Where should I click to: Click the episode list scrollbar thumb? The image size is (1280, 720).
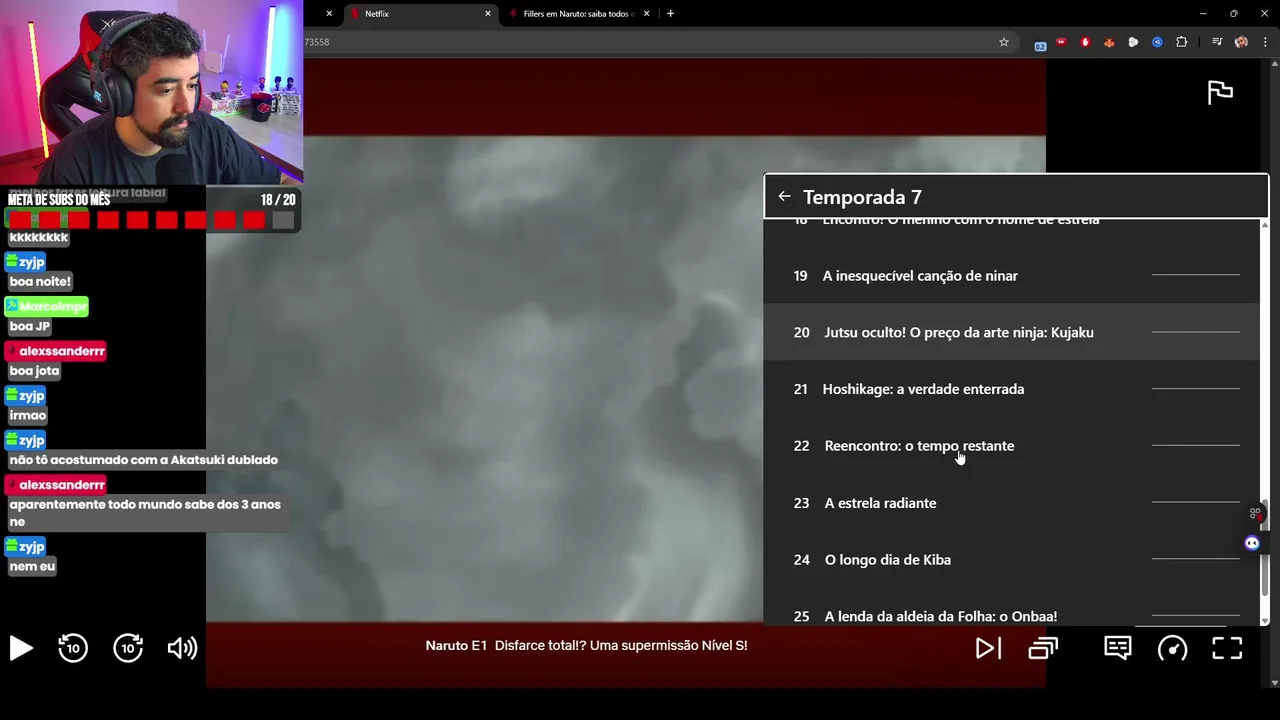[x=1264, y=546]
